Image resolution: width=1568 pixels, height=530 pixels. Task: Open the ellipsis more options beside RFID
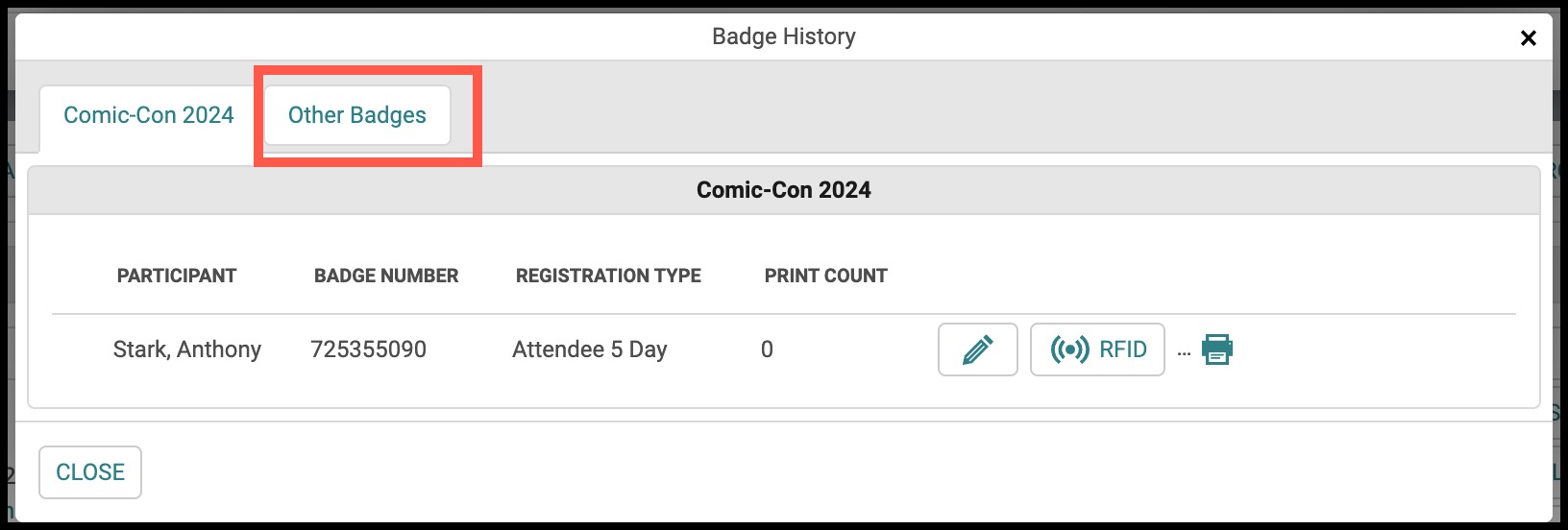pyautogui.click(x=1184, y=353)
